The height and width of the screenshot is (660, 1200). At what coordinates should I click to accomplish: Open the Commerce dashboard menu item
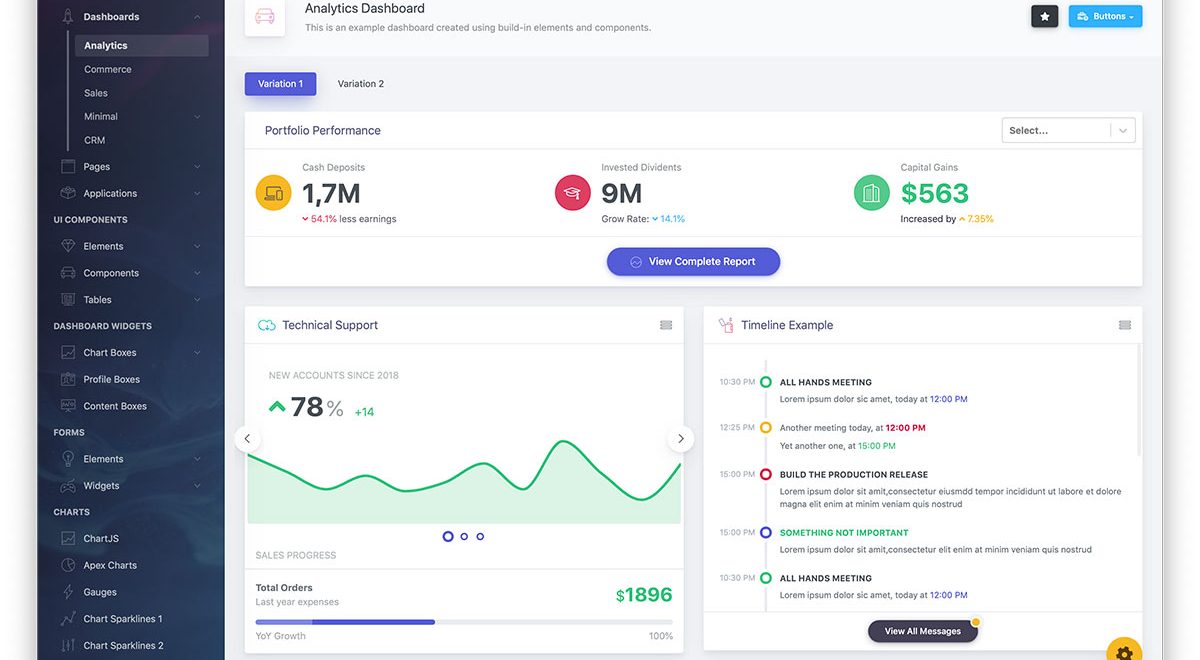(x=108, y=70)
